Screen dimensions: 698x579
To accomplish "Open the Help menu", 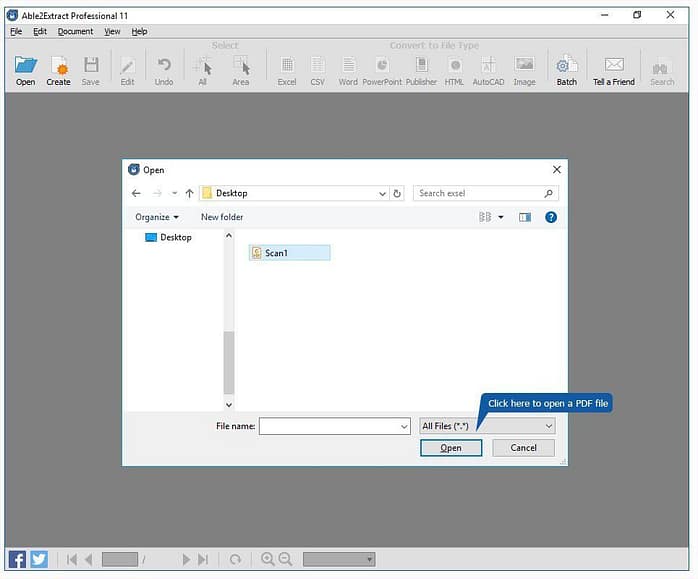I will pyautogui.click(x=139, y=32).
